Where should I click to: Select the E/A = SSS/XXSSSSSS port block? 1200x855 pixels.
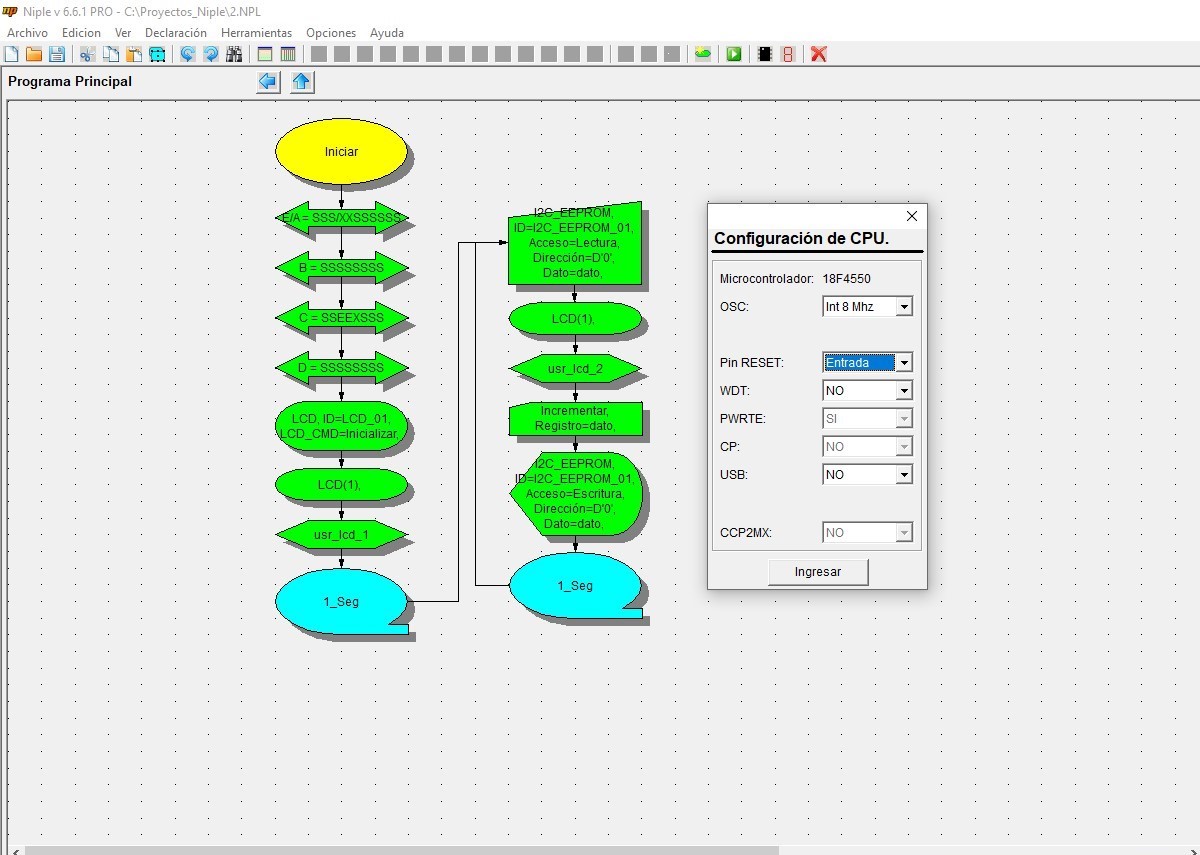click(x=341, y=217)
